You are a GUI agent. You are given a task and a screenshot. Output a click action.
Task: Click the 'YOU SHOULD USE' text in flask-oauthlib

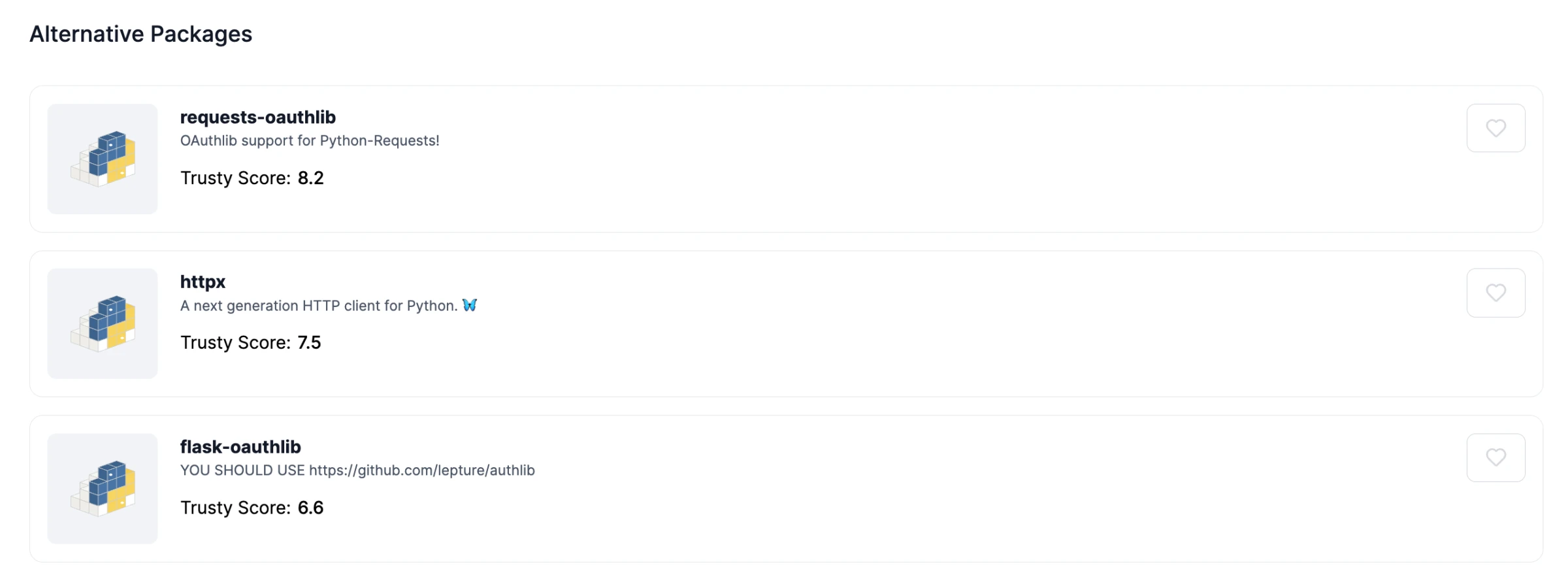(242, 470)
